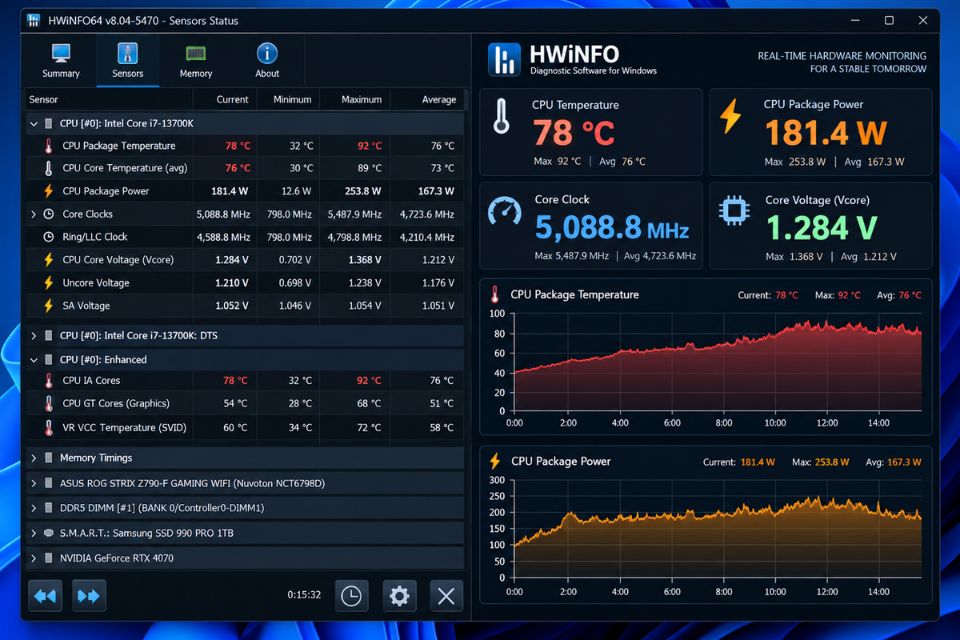Click the thermometer icon beside VR VCC Temperature (SVID)
Screen dimensions: 960x640
click(48, 427)
